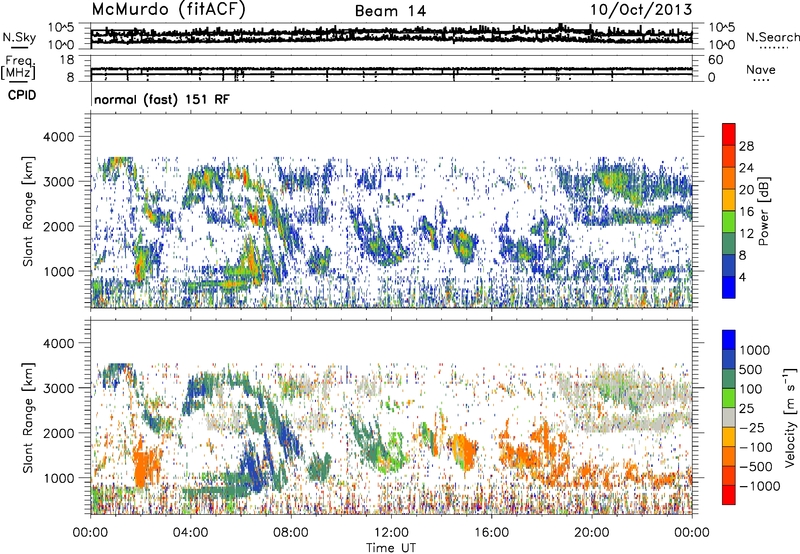The image size is (800, 554).
Task: Click the McMurdo (fitACF) plot title
Action: coord(168,10)
